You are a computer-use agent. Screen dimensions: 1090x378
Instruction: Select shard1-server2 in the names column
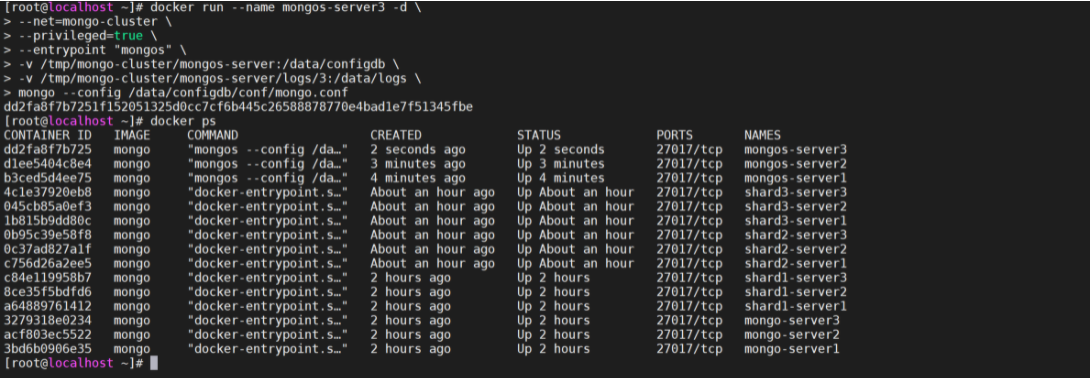coord(795,292)
